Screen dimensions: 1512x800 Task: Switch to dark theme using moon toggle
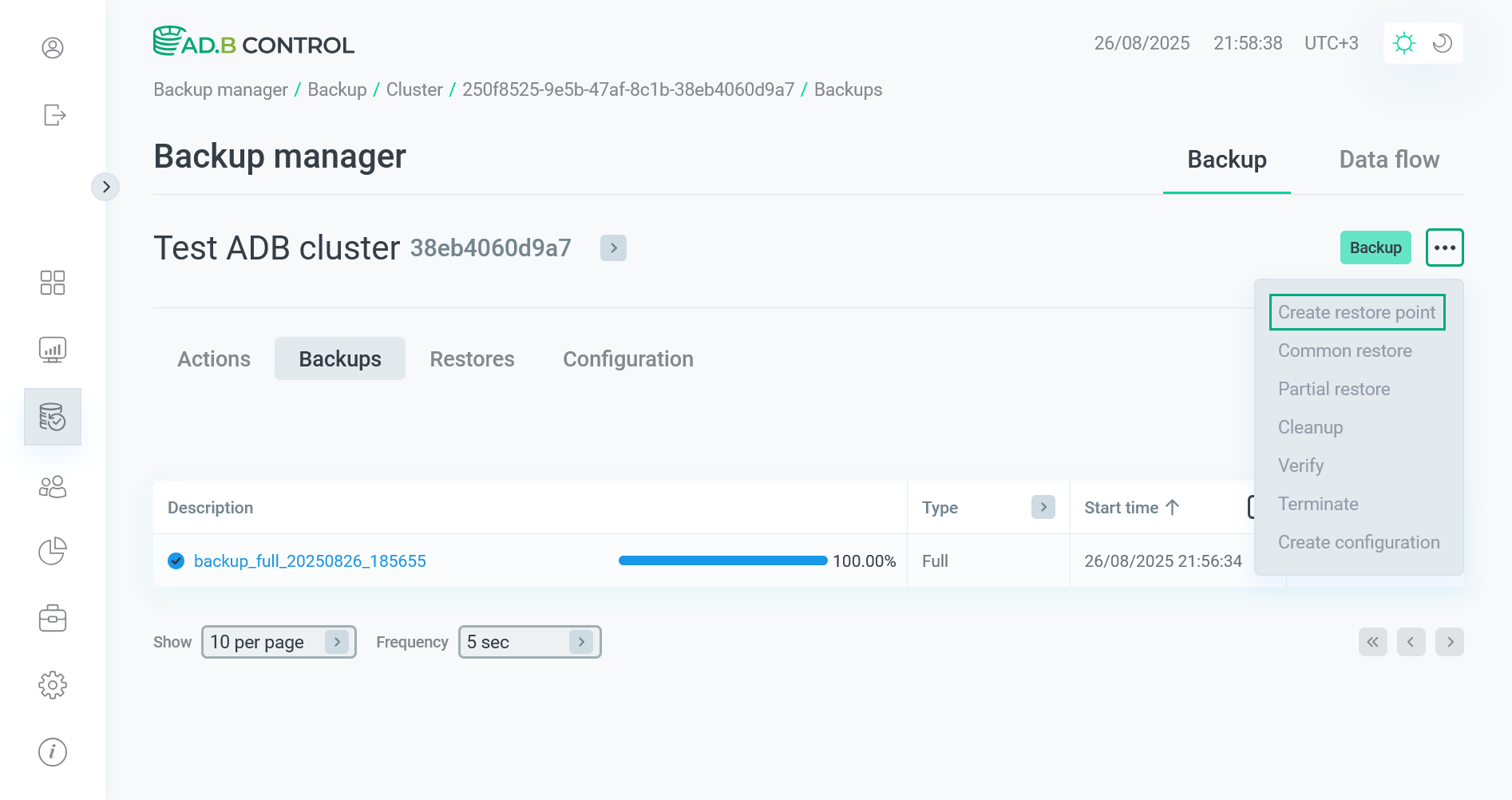click(x=1441, y=43)
